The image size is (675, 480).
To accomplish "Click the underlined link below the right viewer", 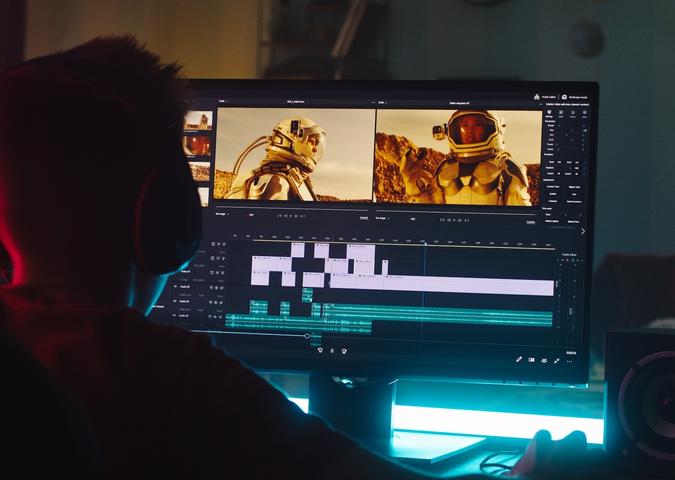I will point(531,222).
